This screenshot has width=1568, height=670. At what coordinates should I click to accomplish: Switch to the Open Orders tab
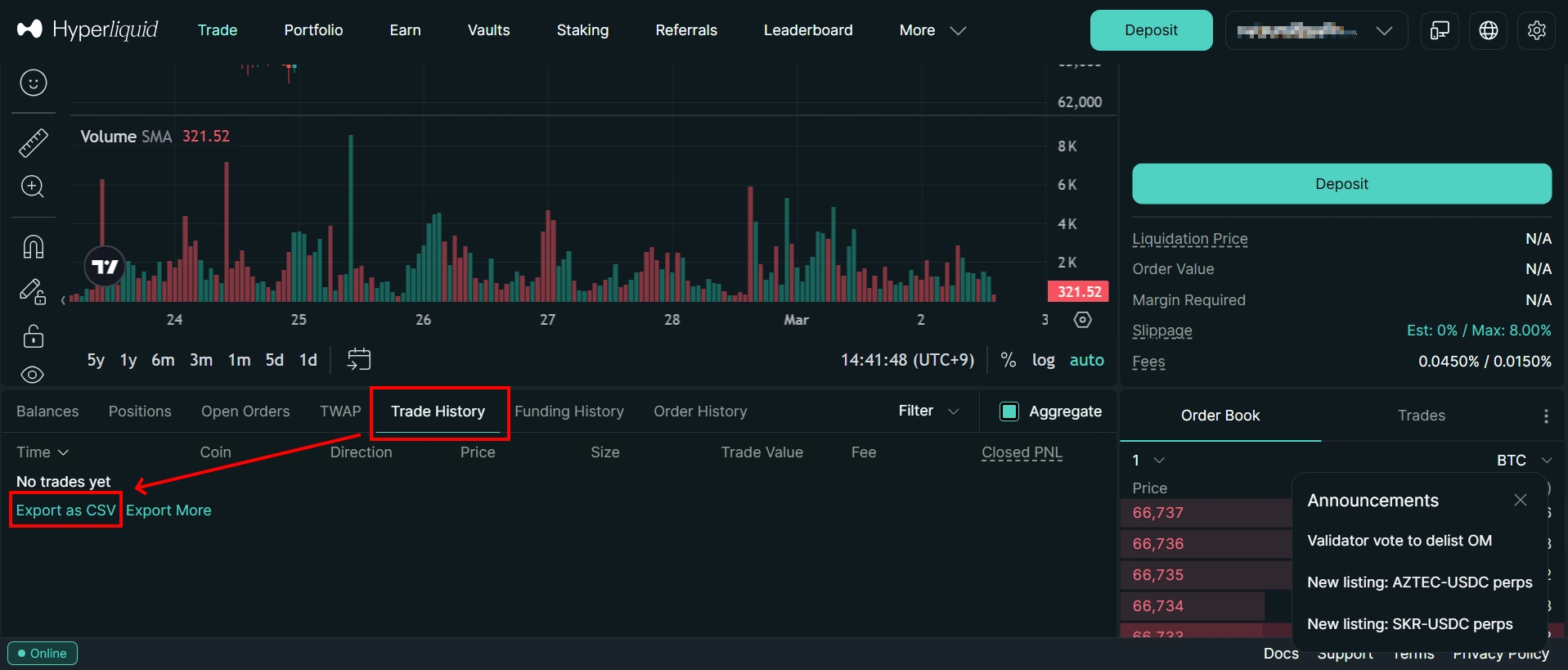pos(245,411)
